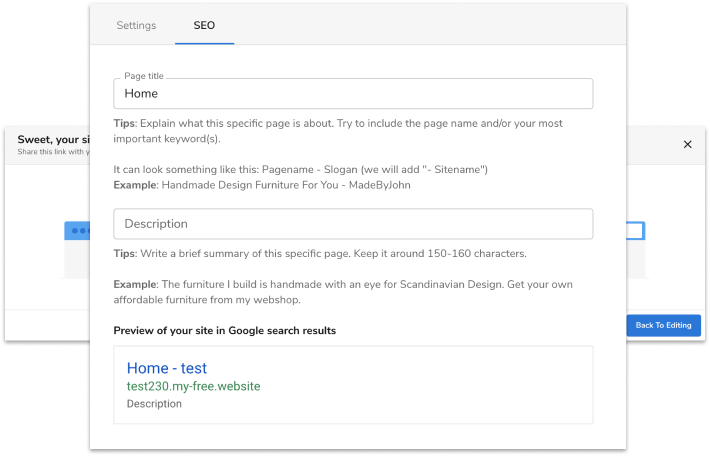Viewport: 710px width, 456px height.
Task: Click the browser window dots in mockup
Action: coord(77,230)
